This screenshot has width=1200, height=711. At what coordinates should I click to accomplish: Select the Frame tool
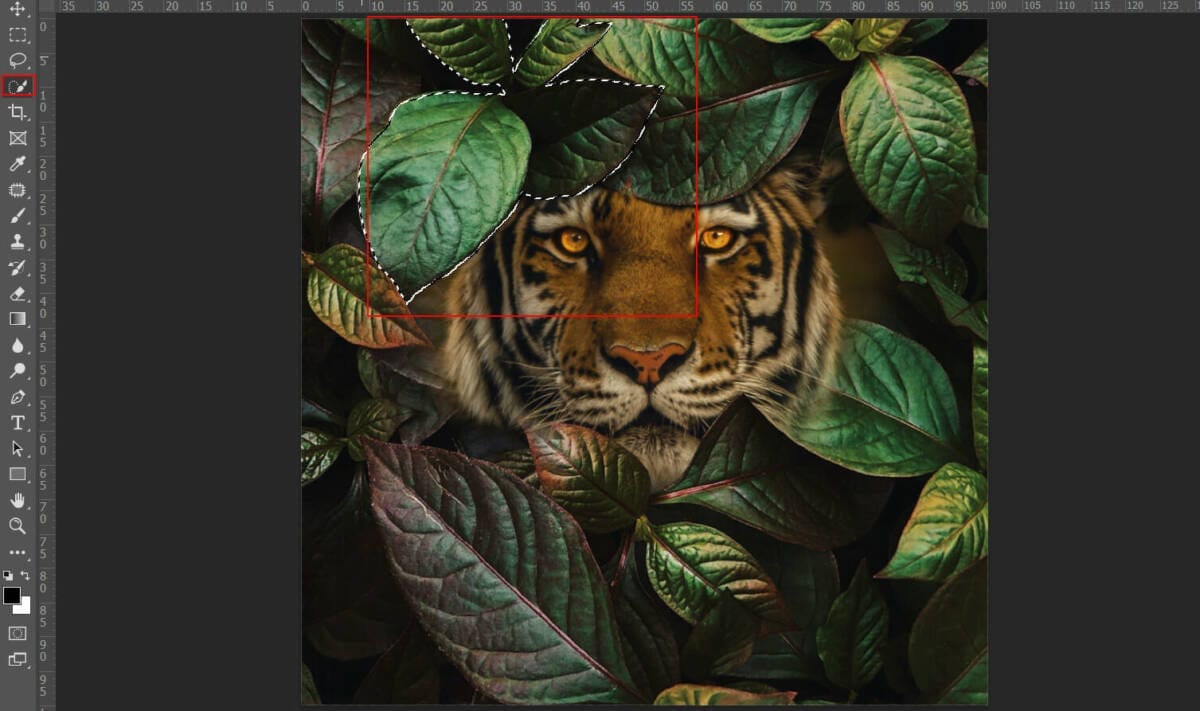coord(17,139)
